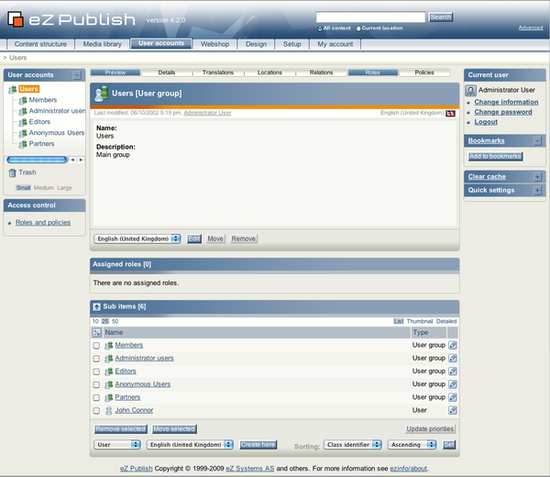550x477 pixels.
Task: Open the Trash icon in left panel
Action: 12,173
